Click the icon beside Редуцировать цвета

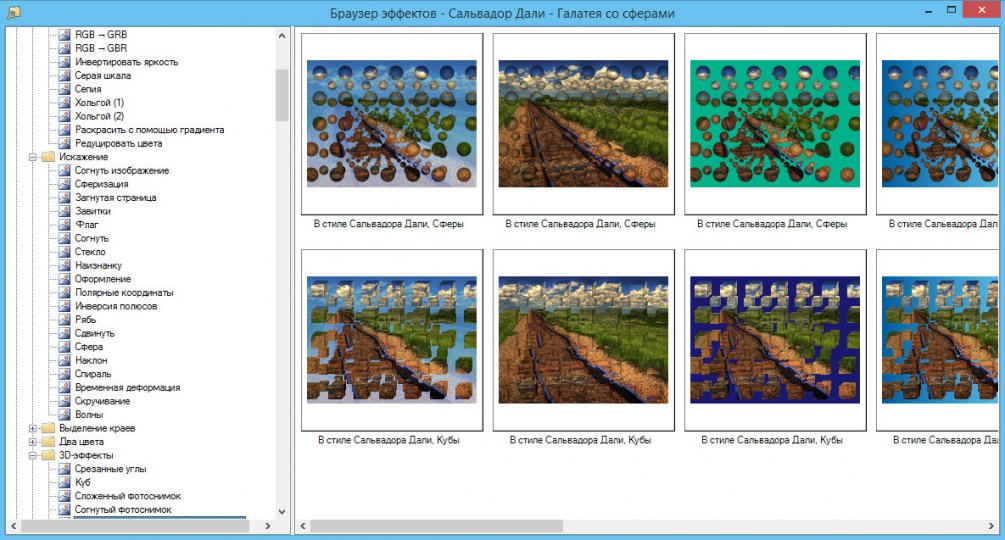(x=64, y=143)
